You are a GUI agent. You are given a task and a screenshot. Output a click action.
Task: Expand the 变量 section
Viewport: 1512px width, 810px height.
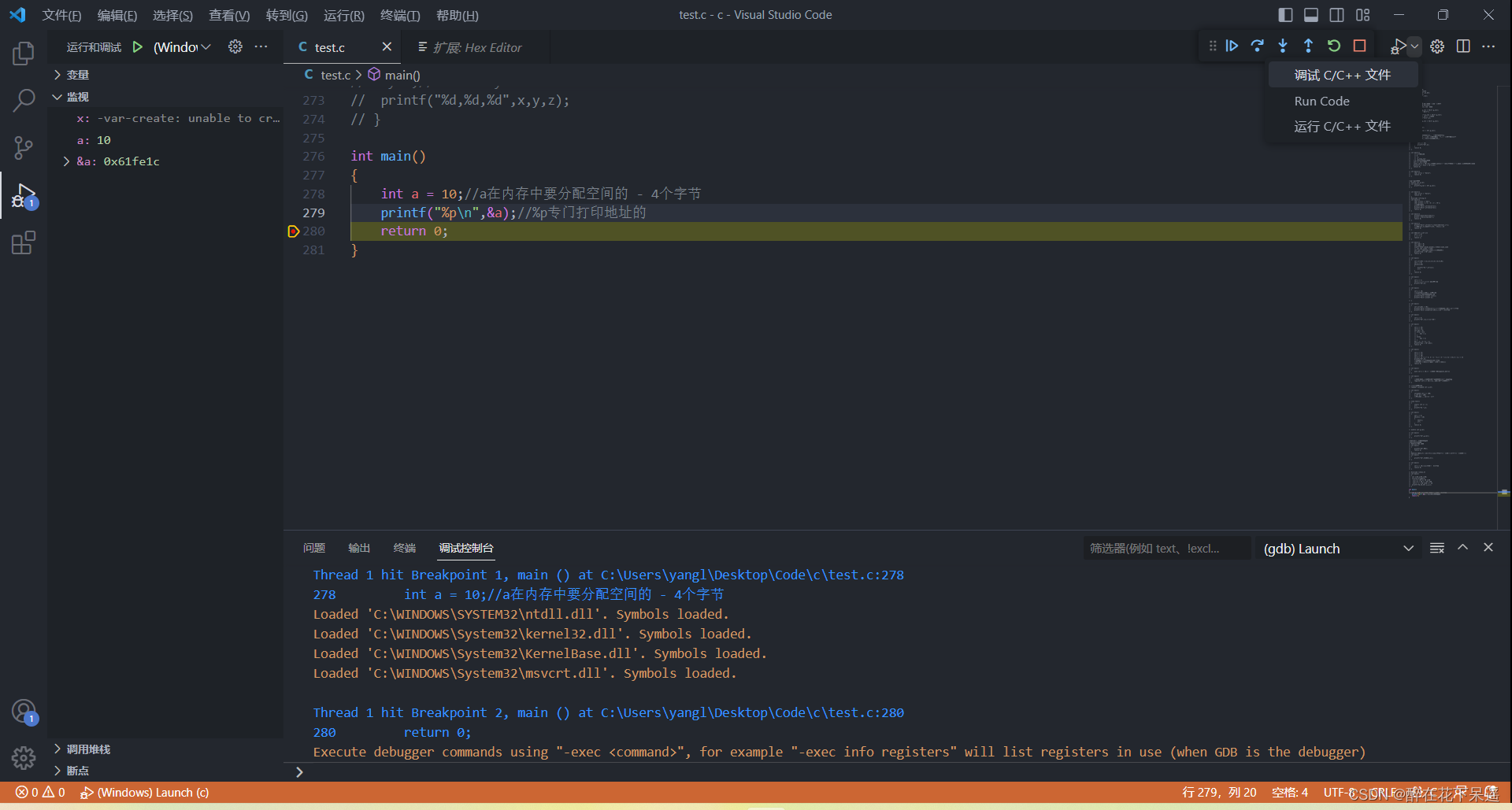165,75
